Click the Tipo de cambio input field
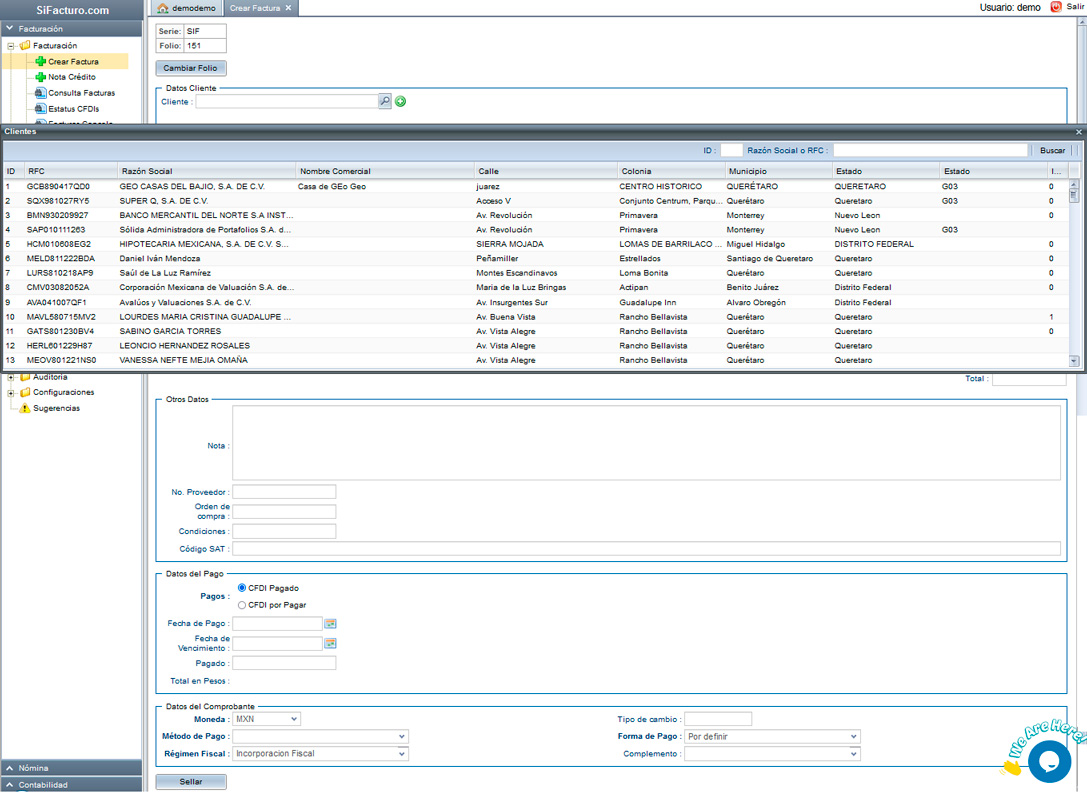The image size is (1087, 804). point(718,719)
